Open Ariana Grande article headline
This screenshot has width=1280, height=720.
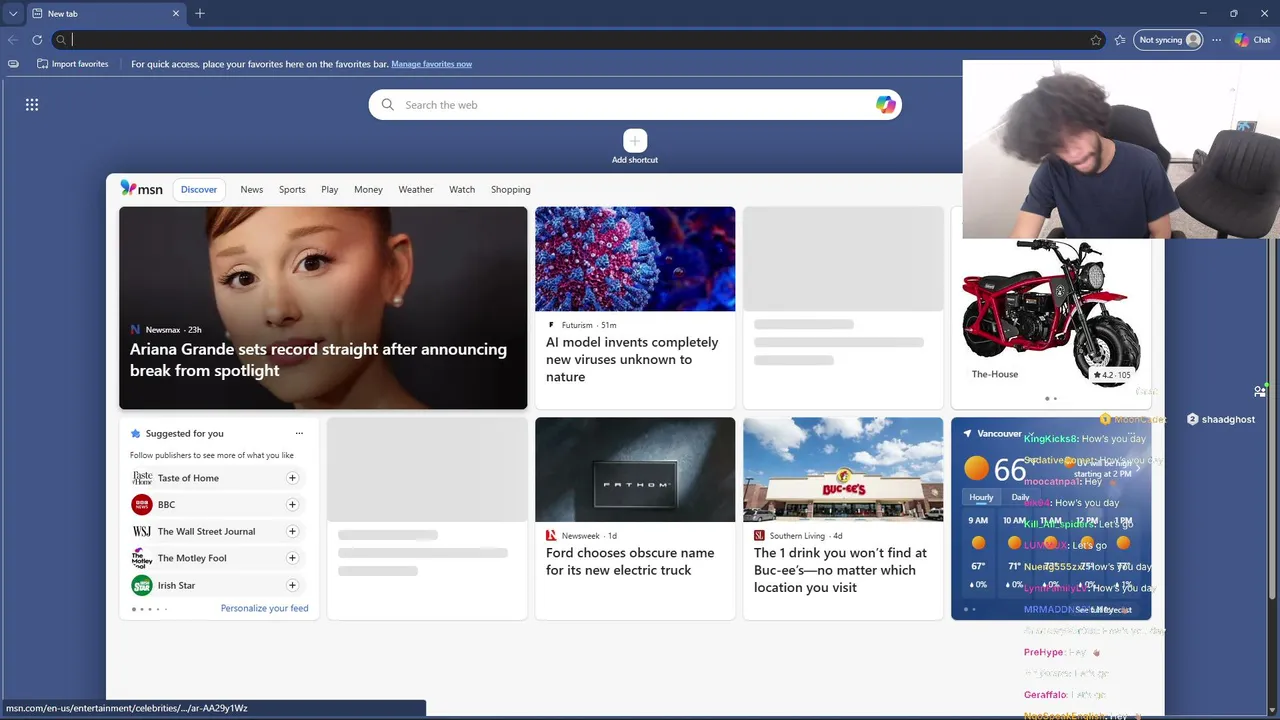point(318,360)
